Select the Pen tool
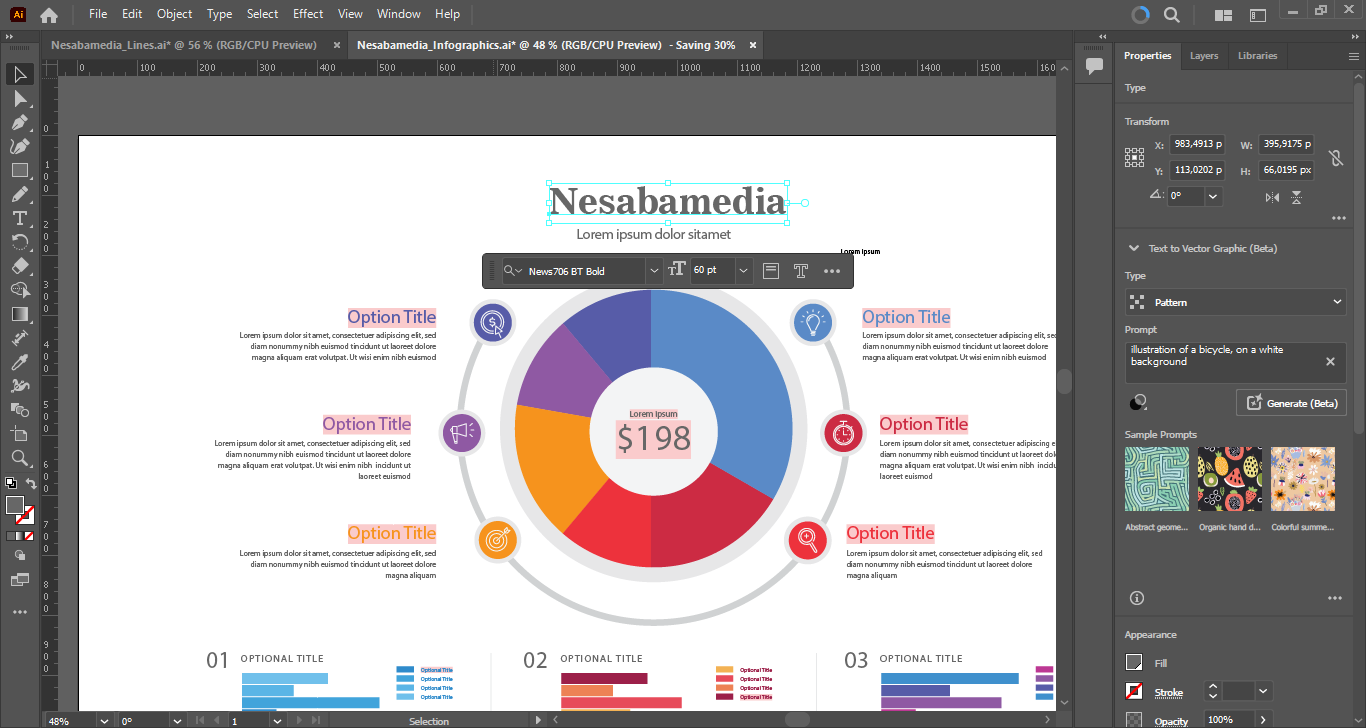Screen dimensions: 1366x728 (19, 122)
